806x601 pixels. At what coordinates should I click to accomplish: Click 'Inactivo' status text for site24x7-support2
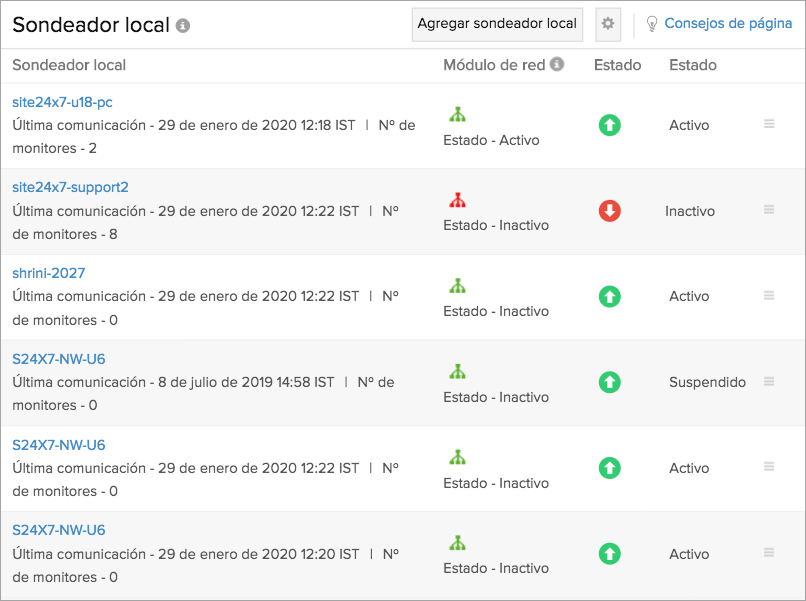click(690, 211)
